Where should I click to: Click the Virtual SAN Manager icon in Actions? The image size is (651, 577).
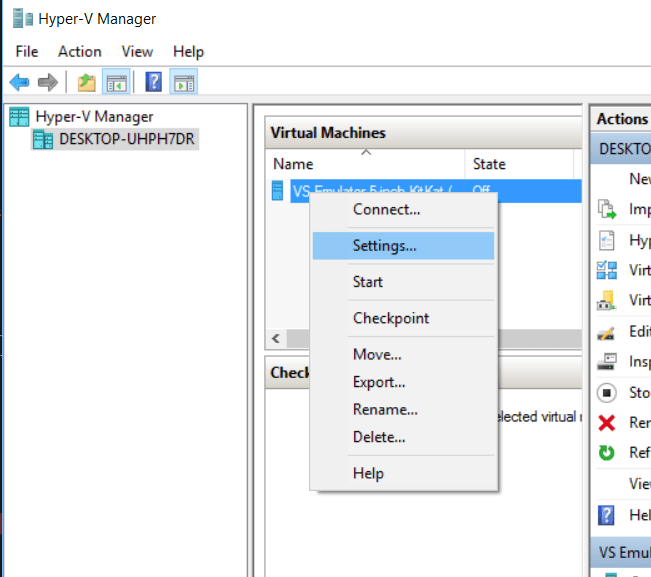tap(606, 300)
